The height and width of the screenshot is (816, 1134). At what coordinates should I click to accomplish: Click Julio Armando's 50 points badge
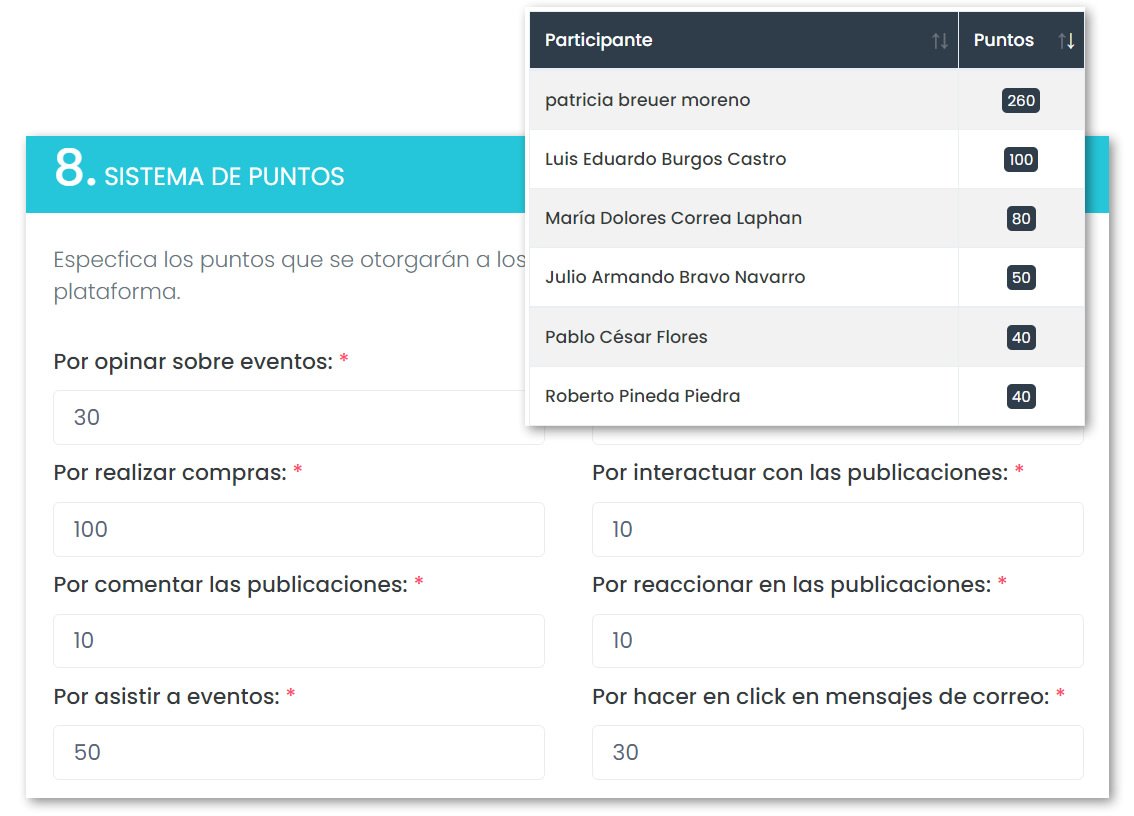(x=1020, y=278)
